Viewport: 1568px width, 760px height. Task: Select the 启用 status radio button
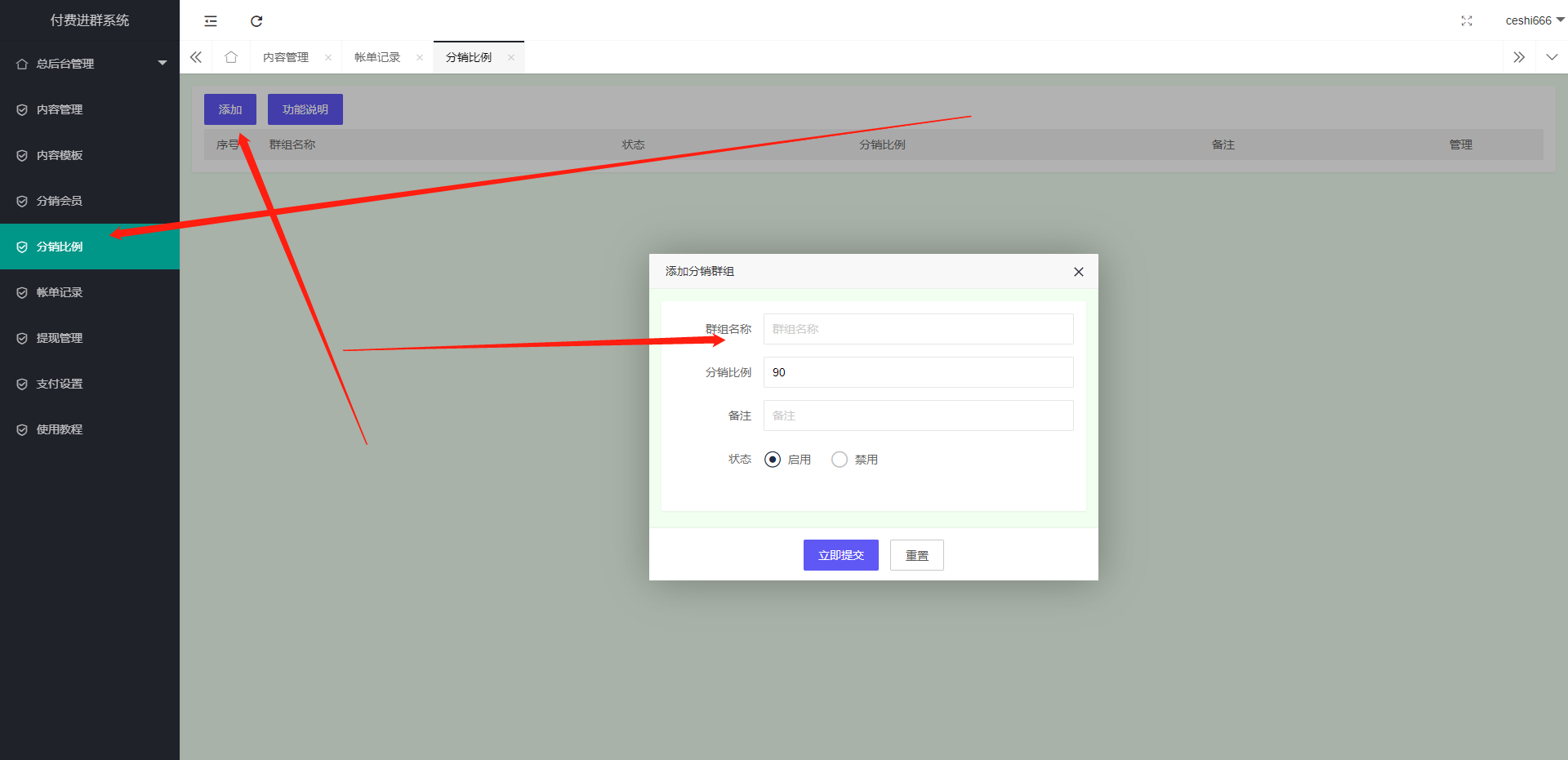tap(773, 460)
